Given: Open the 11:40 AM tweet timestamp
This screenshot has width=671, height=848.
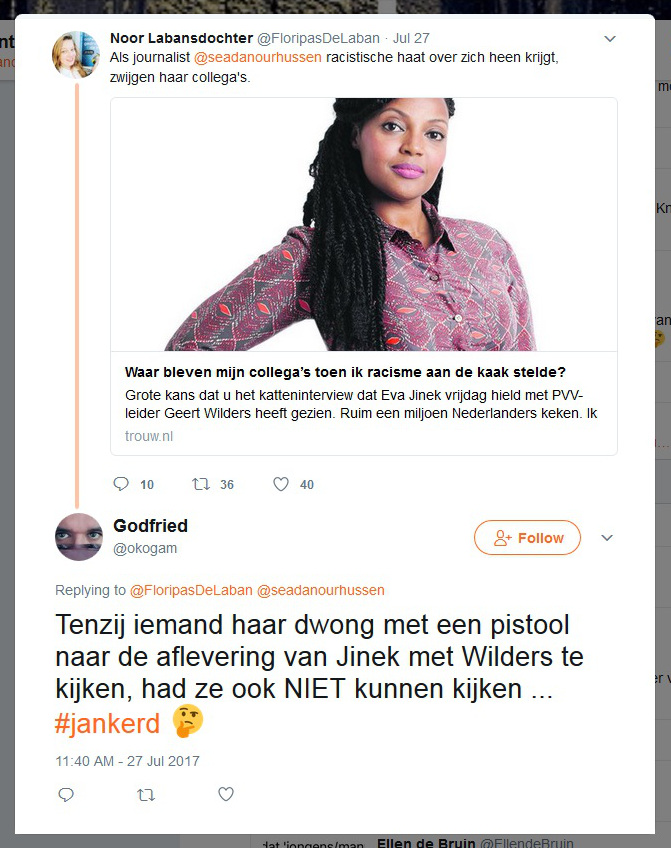Looking at the screenshot, I should point(128,761).
